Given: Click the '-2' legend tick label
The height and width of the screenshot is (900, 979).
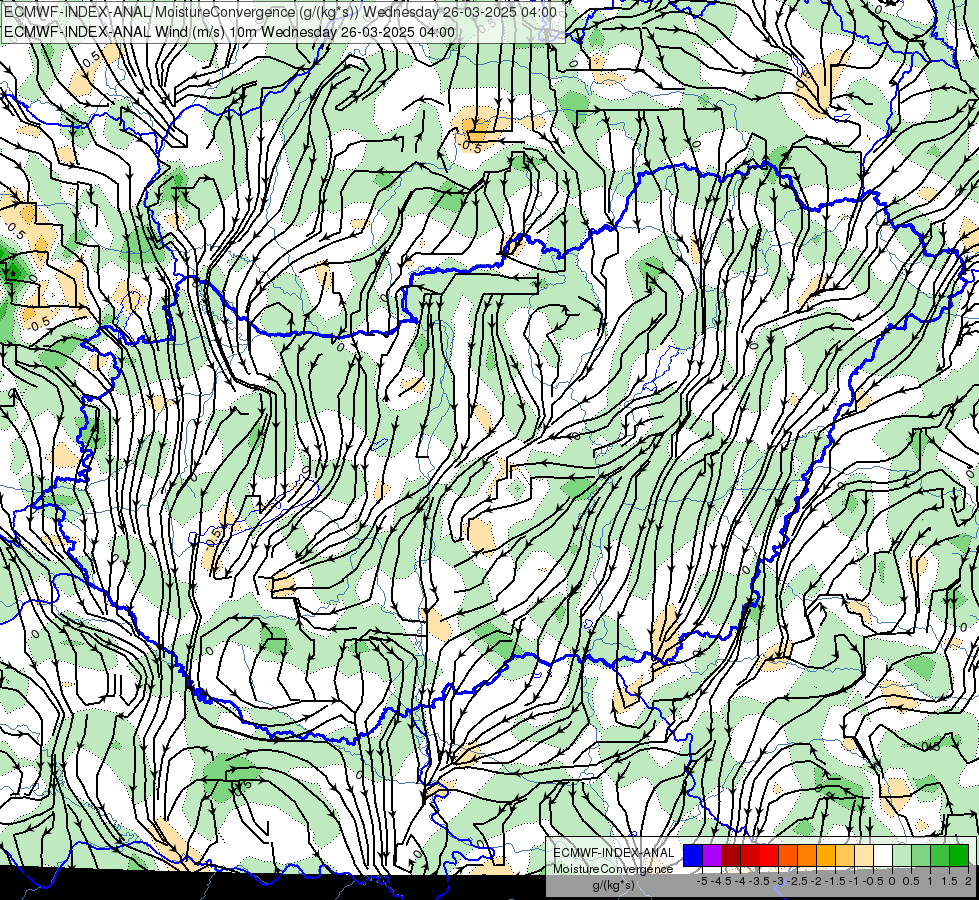Looking at the screenshot, I should 816,881.
